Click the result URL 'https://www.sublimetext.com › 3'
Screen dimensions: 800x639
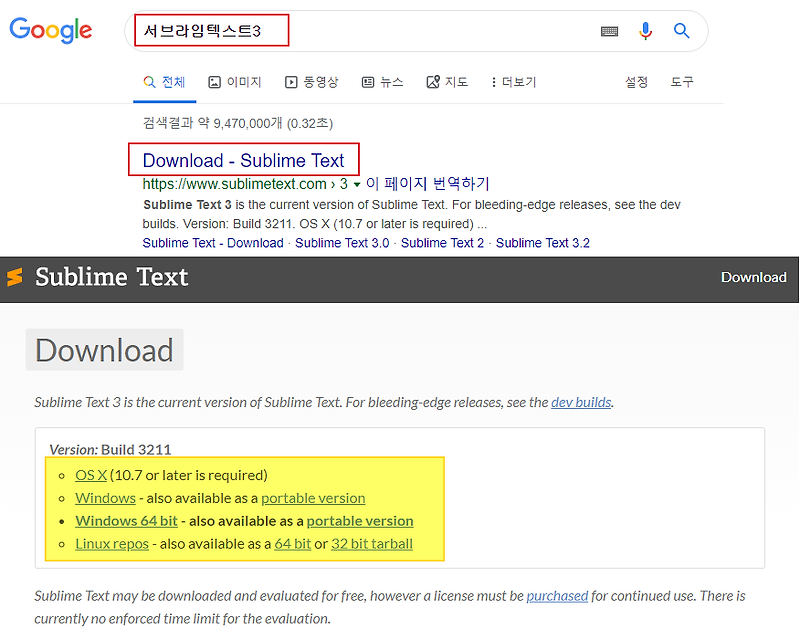tap(245, 184)
